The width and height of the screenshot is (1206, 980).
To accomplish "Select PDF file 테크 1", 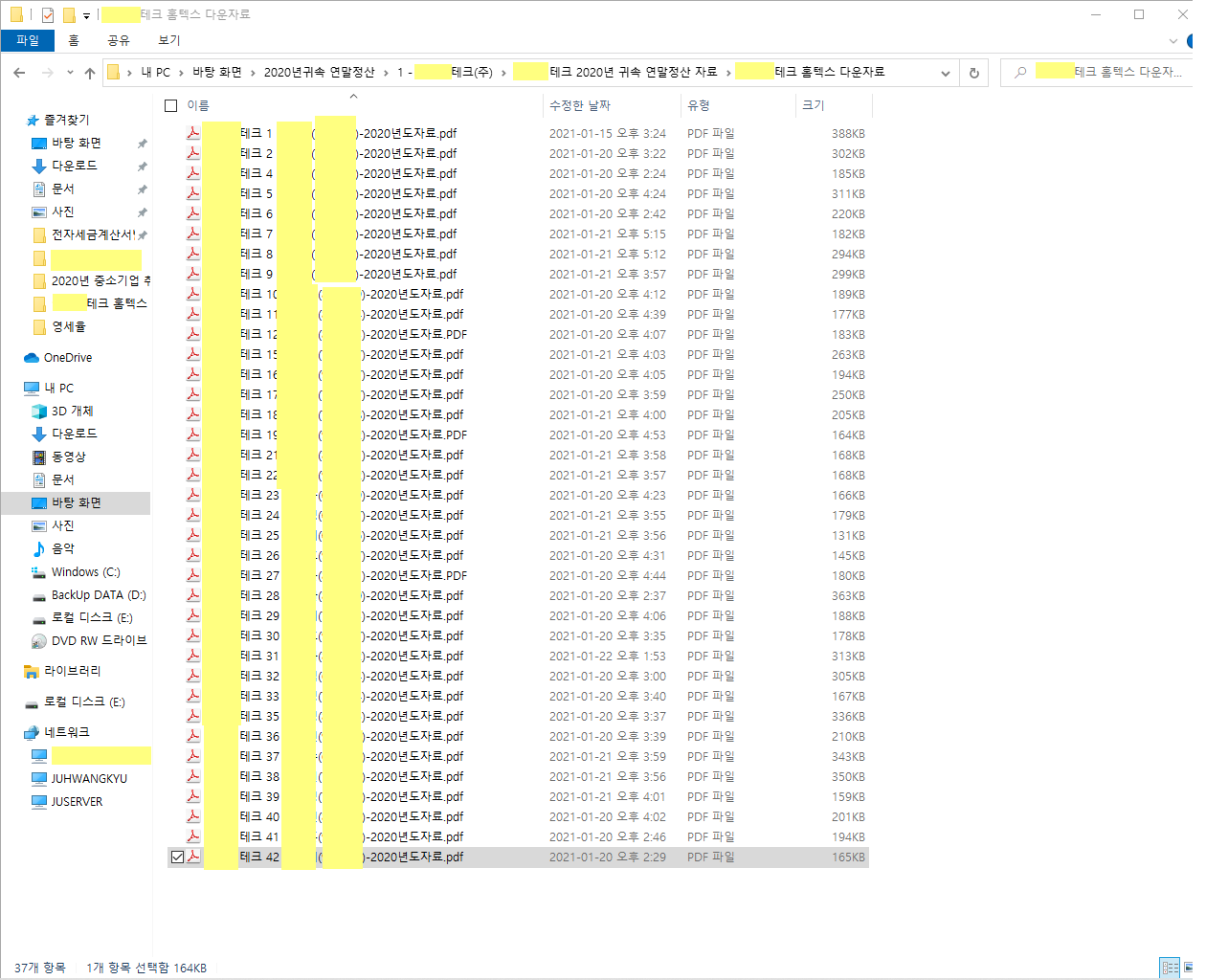I will click(x=517, y=134).
